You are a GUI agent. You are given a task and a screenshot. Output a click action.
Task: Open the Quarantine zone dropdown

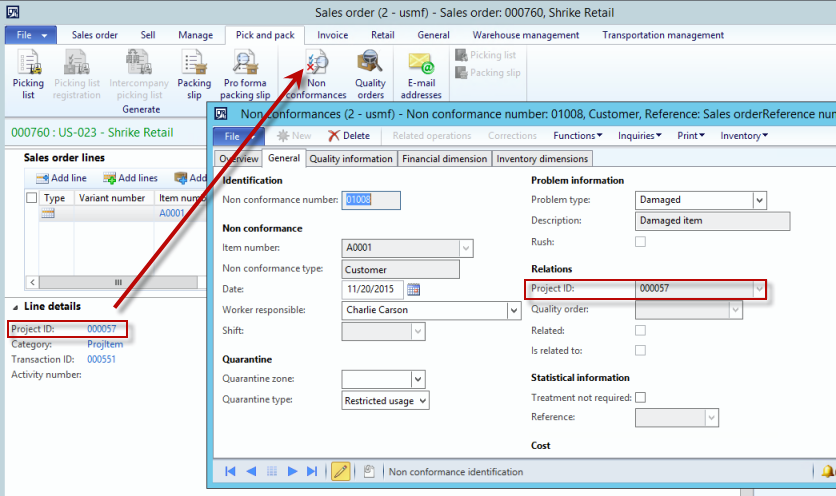pyautogui.click(x=418, y=379)
